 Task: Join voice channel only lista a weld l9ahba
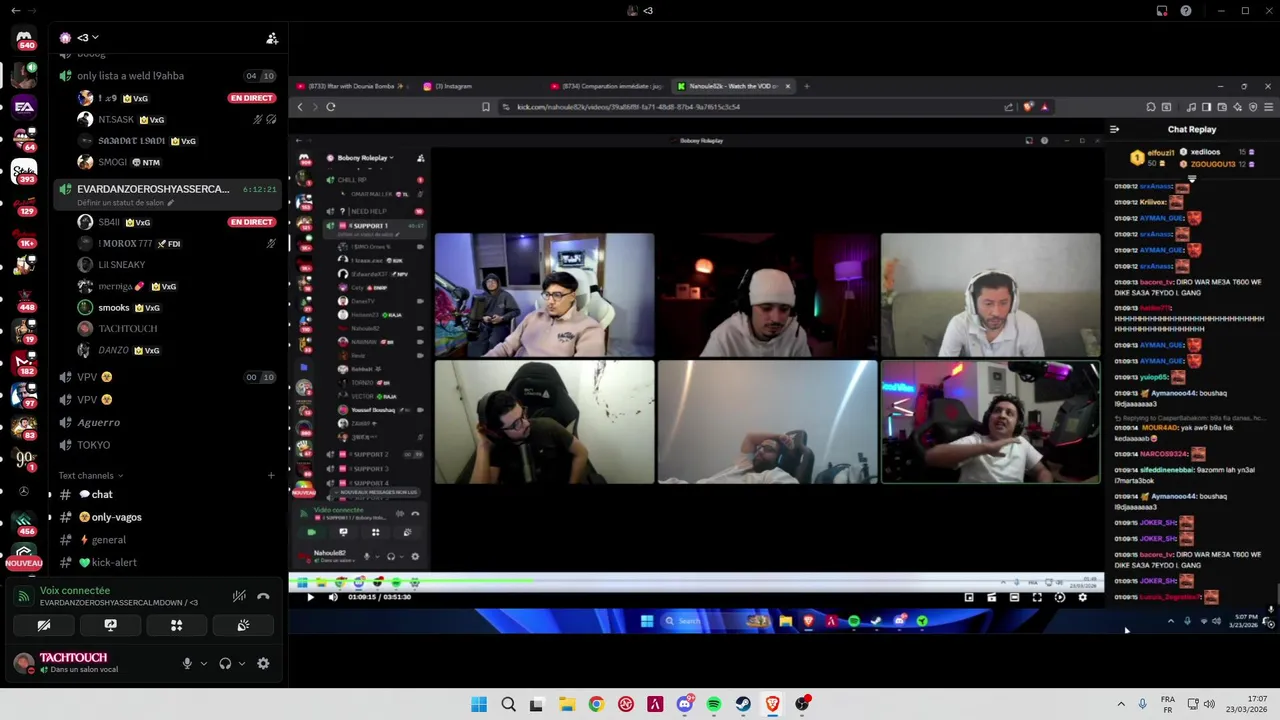(130, 76)
